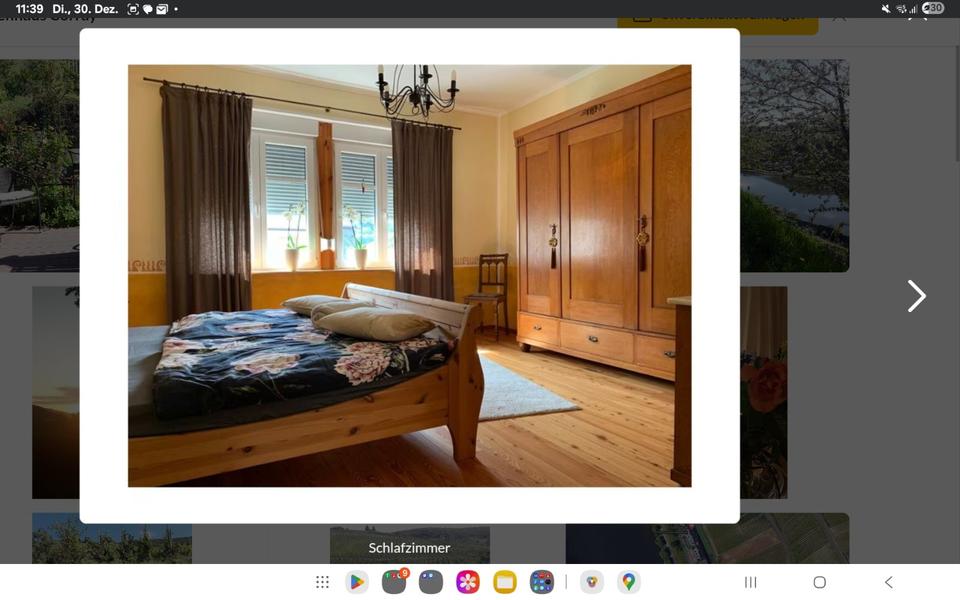Screen dimensions: 960x600
Task: Open the Gallery flower app icon
Action: 468,582
